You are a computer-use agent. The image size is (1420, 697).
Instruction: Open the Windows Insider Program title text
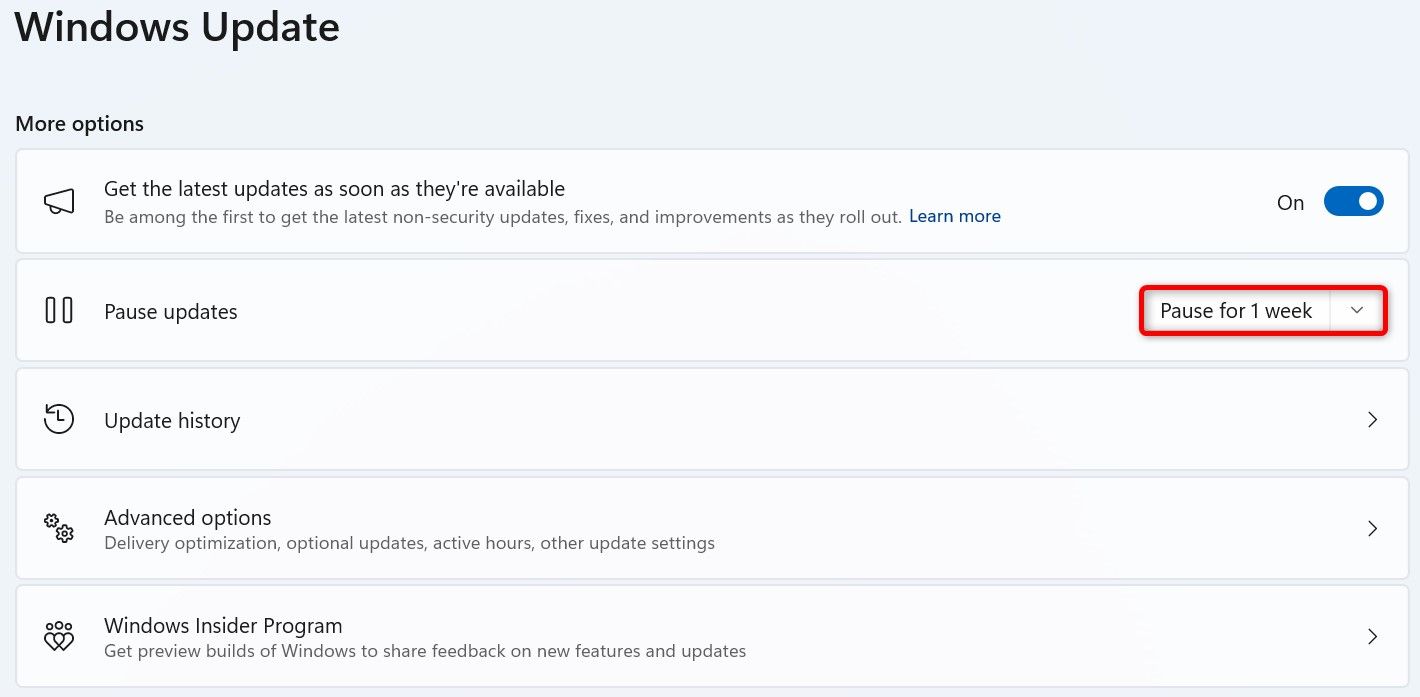tap(223, 626)
